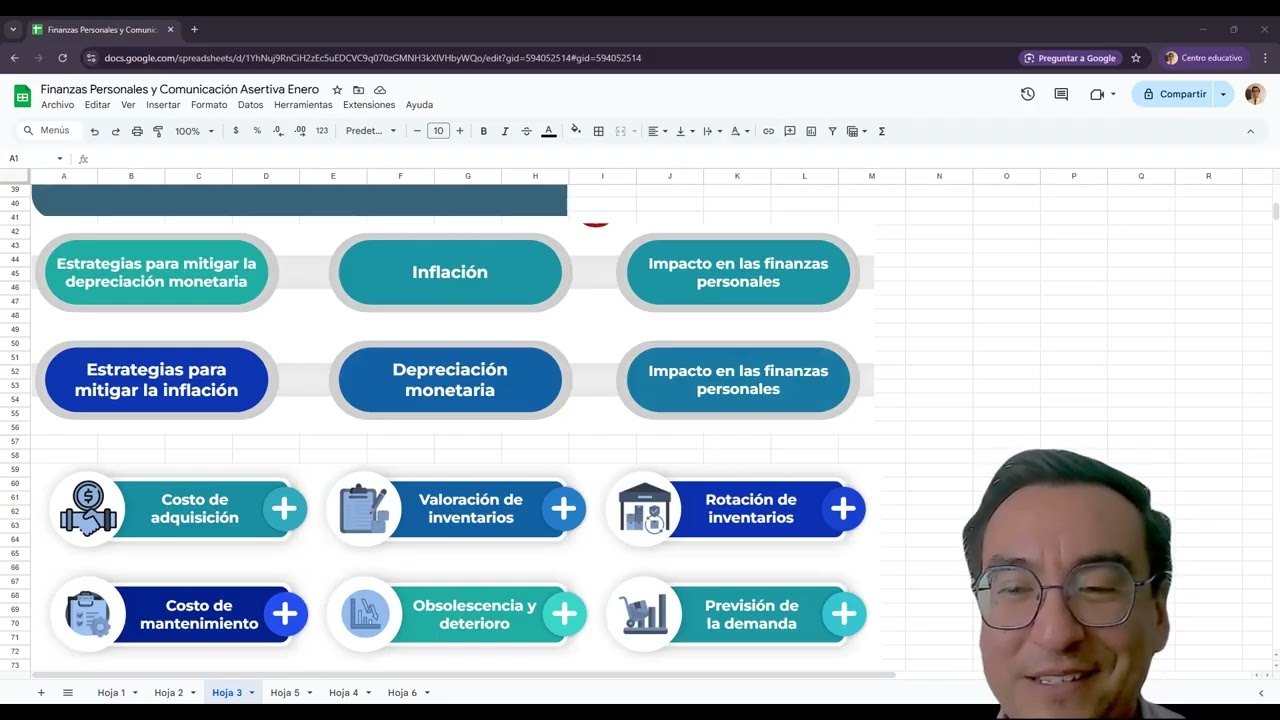The width and height of the screenshot is (1280, 720).
Task: Insert a comment from toolbar
Action: 790,131
